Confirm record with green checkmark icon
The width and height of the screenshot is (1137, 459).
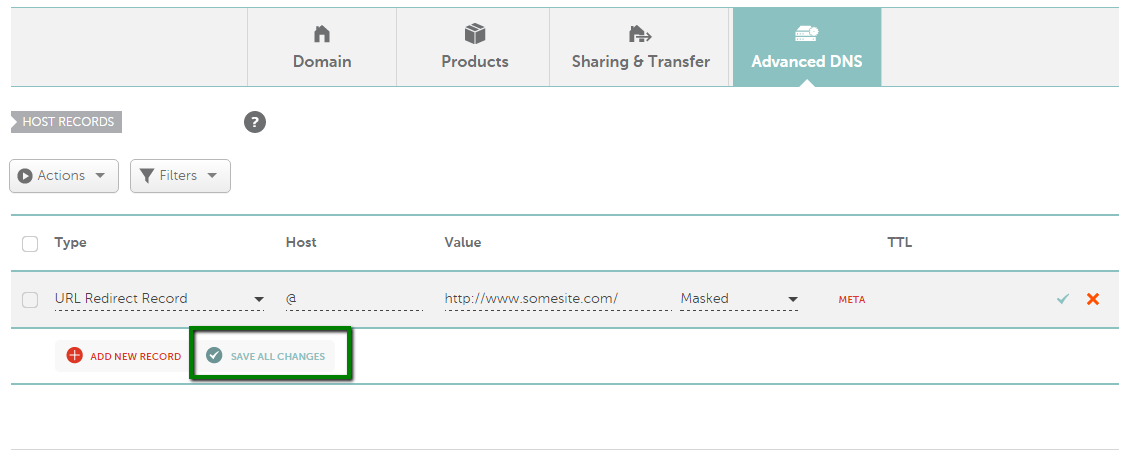[1063, 299]
